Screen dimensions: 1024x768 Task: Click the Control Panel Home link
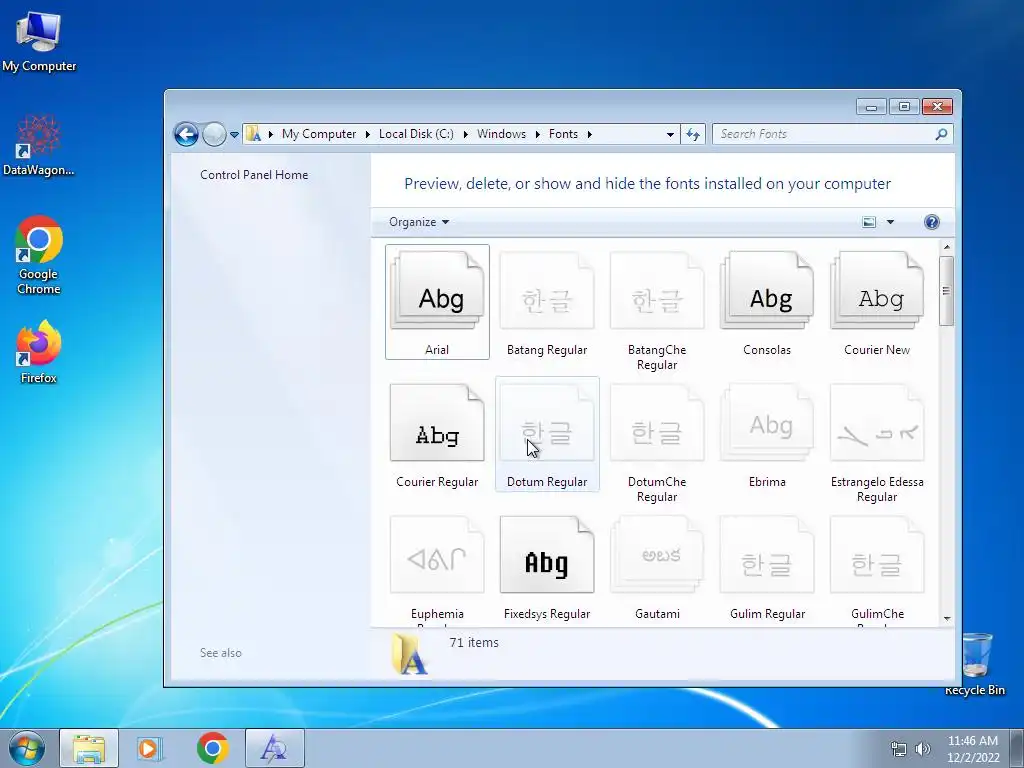pos(254,174)
